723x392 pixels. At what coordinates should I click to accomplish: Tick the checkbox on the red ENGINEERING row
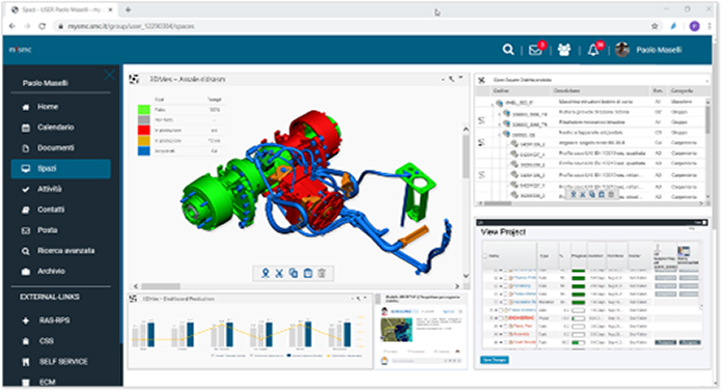coord(501,318)
